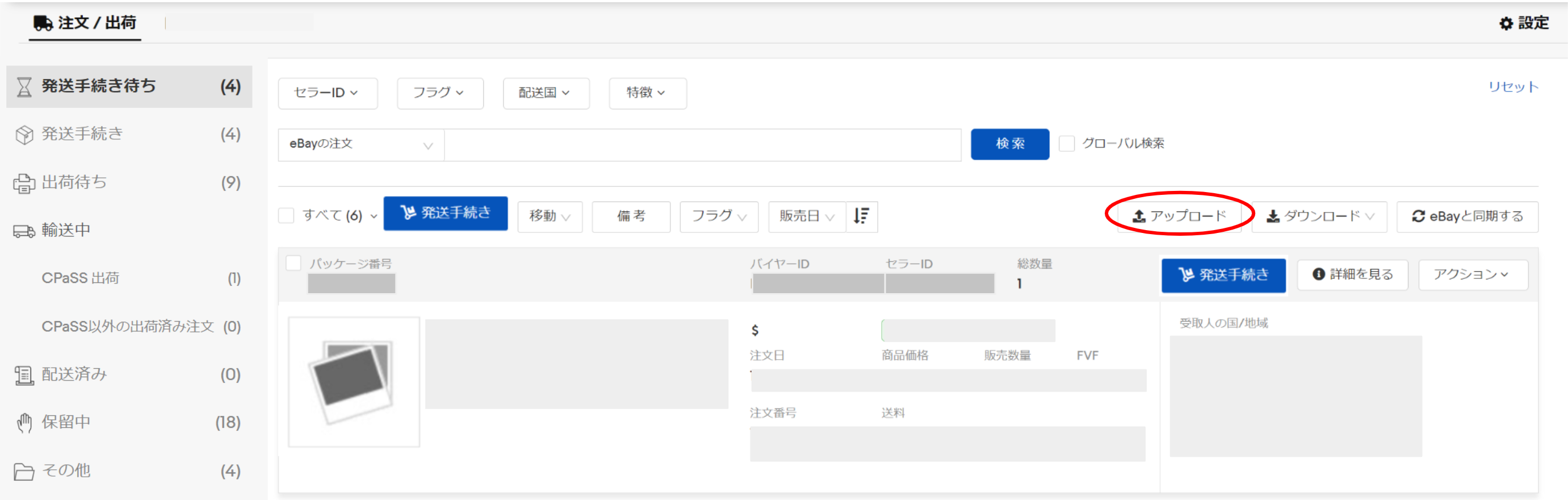Click the truck icon for 輸送中

(x=24, y=231)
